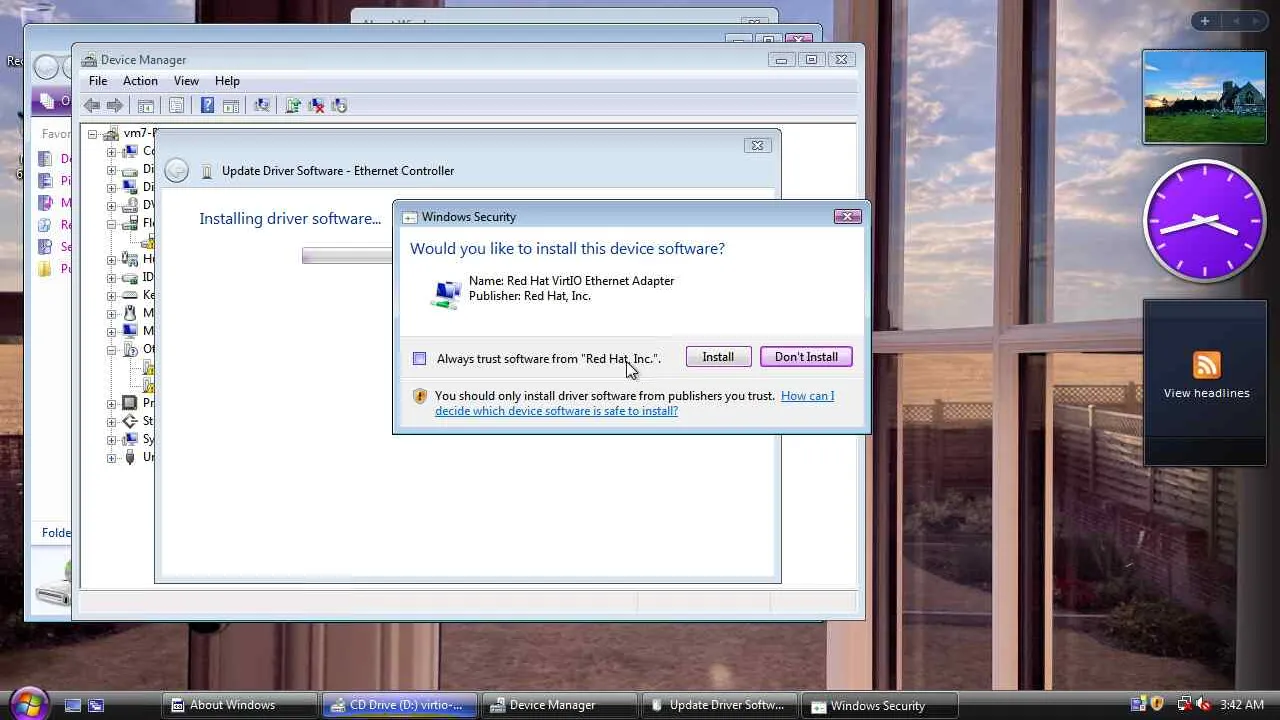The width and height of the screenshot is (1280, 720).
Task: Open the 'How can I decide which device software is safe' link
Action: 634,403
